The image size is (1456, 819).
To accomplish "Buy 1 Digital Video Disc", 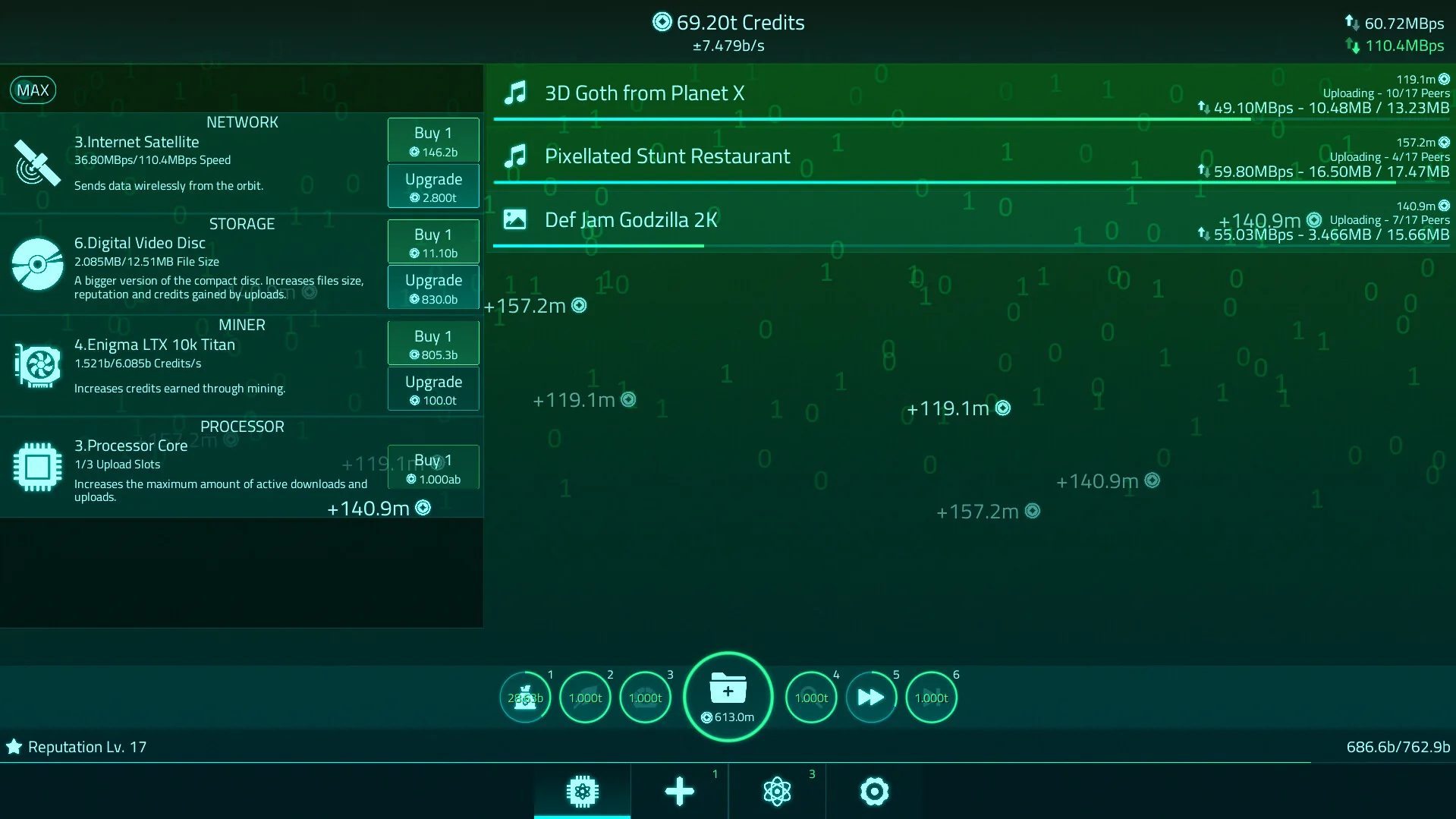I will 433,242.
